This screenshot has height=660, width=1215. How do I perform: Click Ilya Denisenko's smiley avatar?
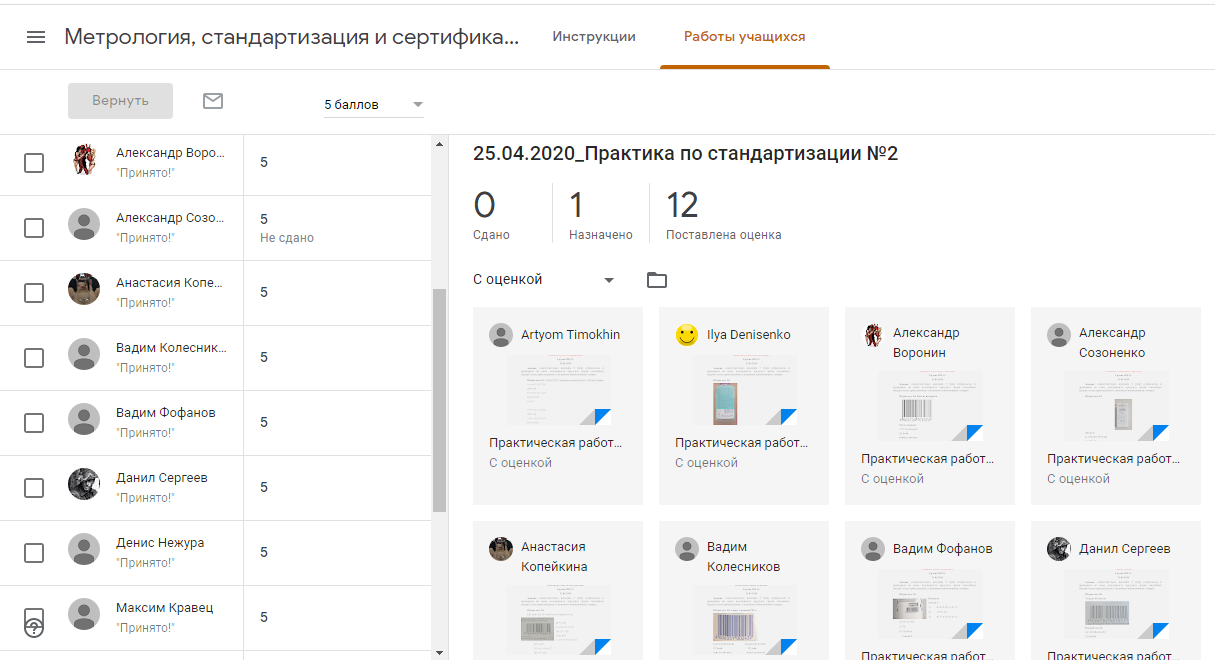(x=686, y=335)
